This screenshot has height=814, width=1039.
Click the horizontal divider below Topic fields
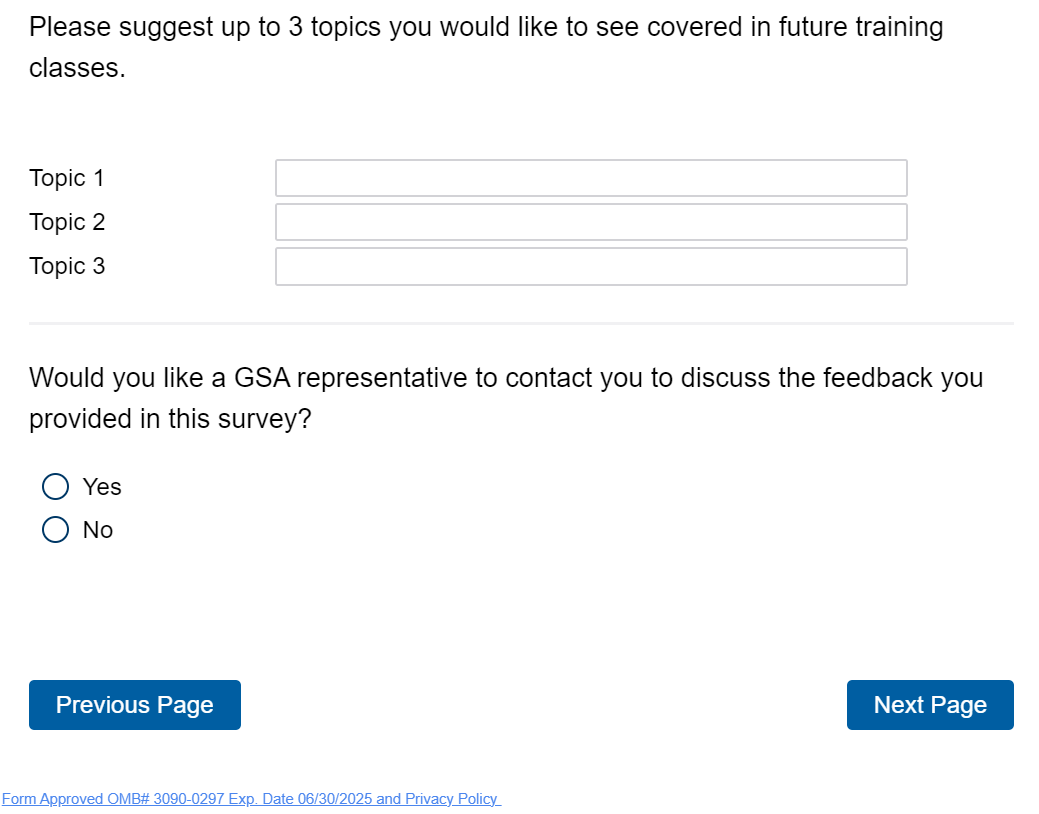tap(521, 324)
